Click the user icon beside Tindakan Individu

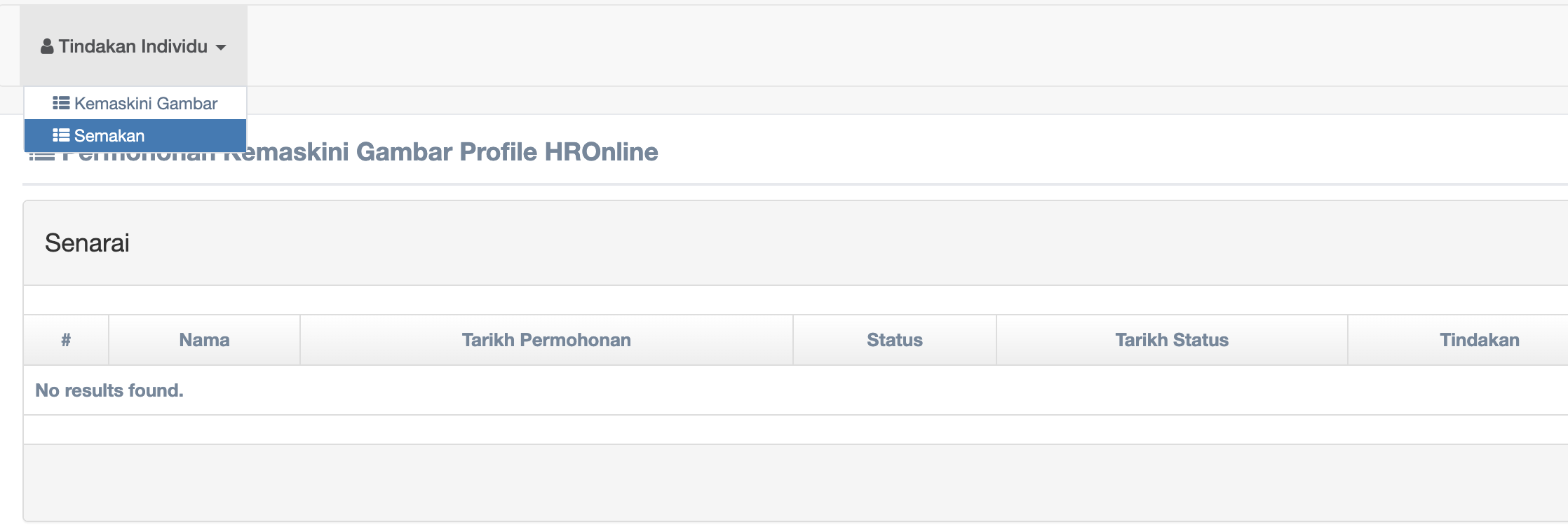47,47
